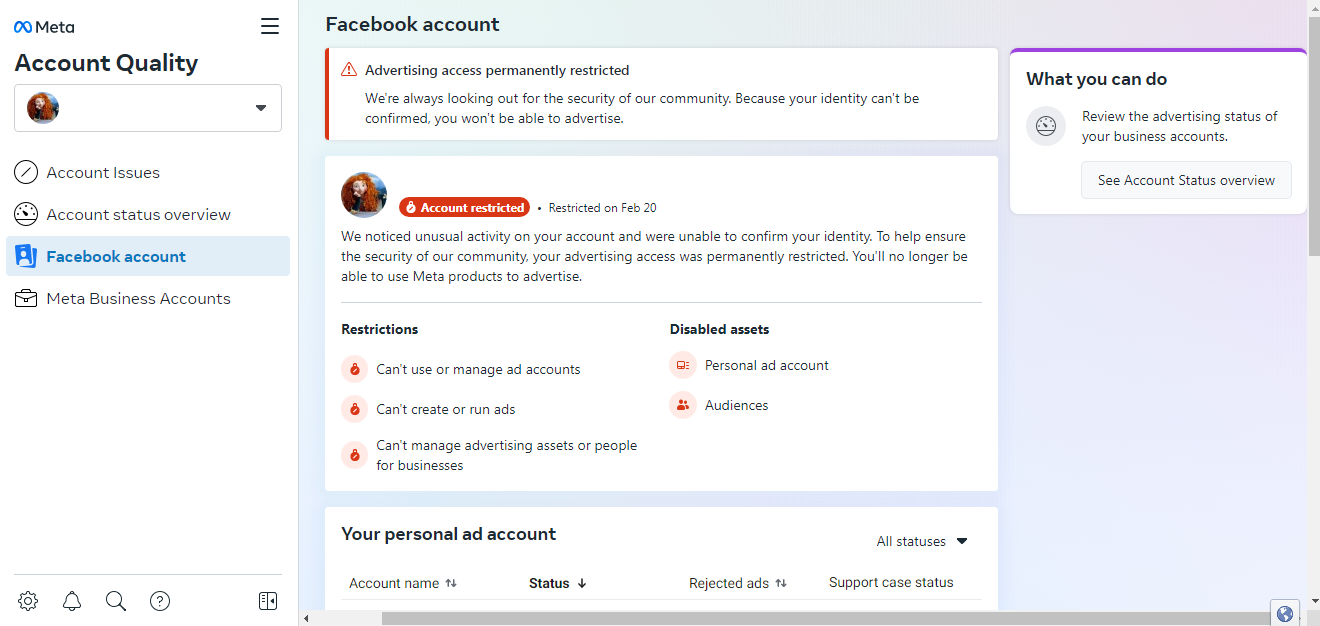This screenshot has width=1320, height=626.
Task: Click the Account status overview gauge icon
Action: 26,215
